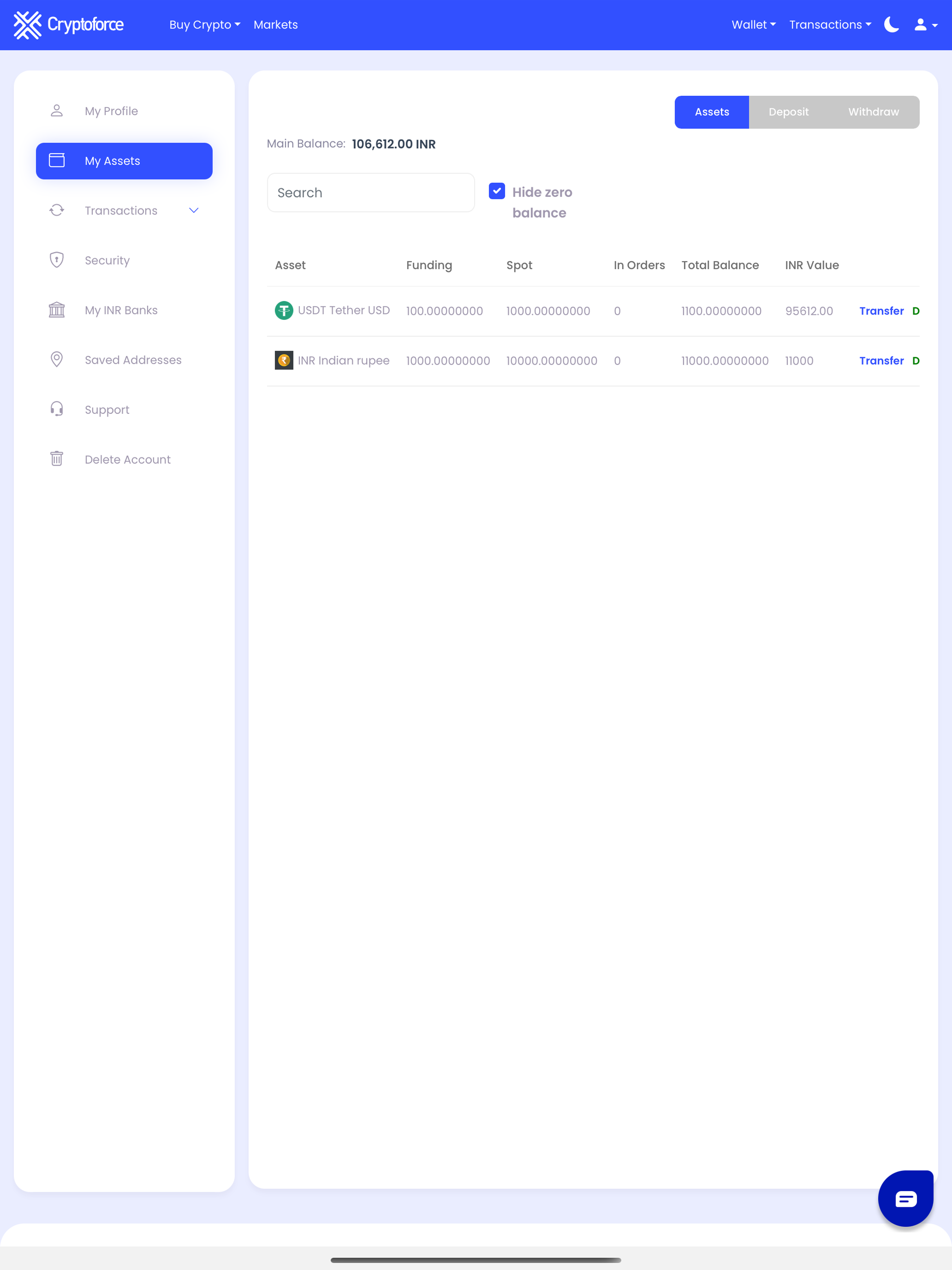
Task: Click USDT Tether USD asset name
Action: (x=344, y=310)
